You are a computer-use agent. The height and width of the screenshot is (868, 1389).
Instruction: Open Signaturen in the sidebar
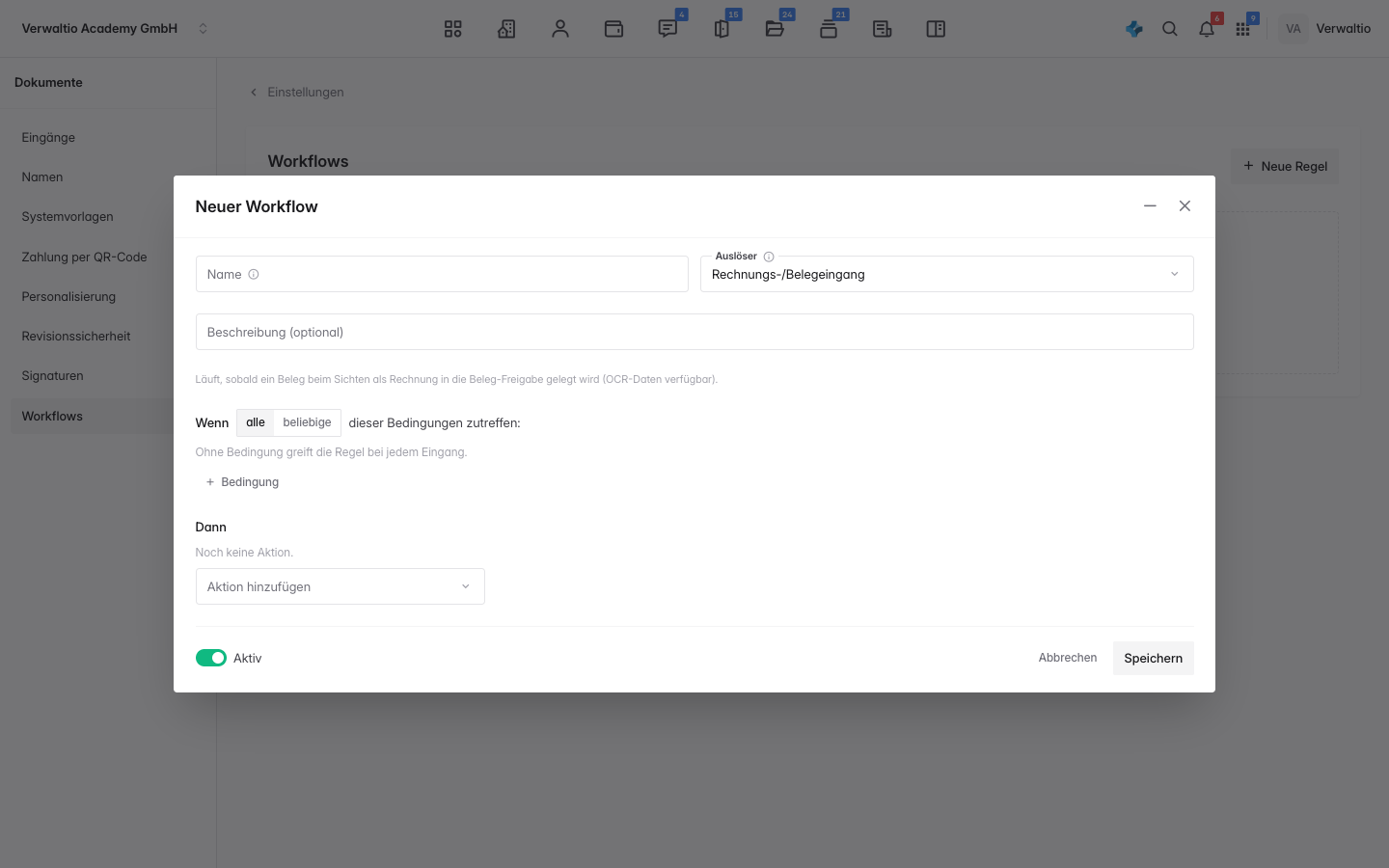[x=108, y=376]
